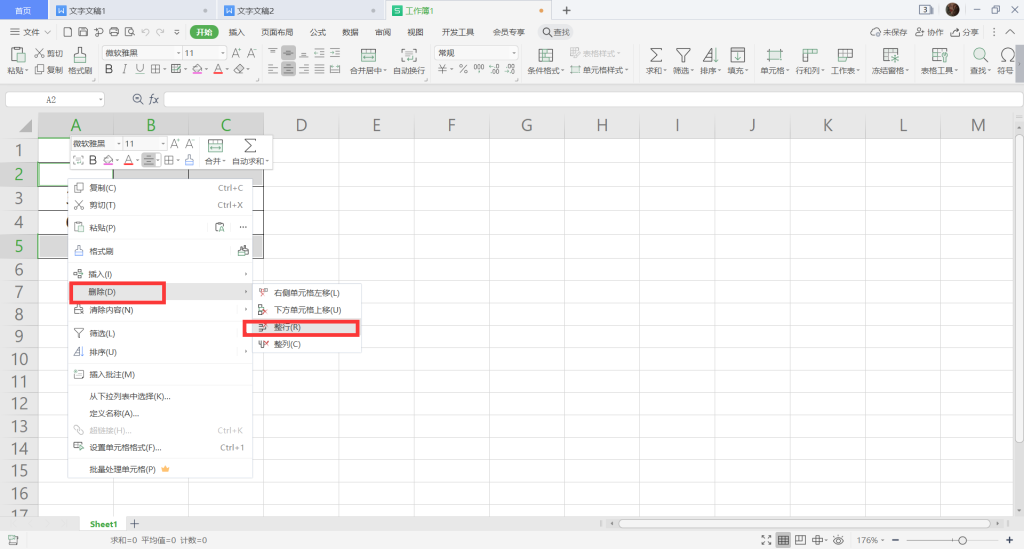1024x549 pixels.
Task: Switch to full screen view in status bar
Action: [766, 541]
